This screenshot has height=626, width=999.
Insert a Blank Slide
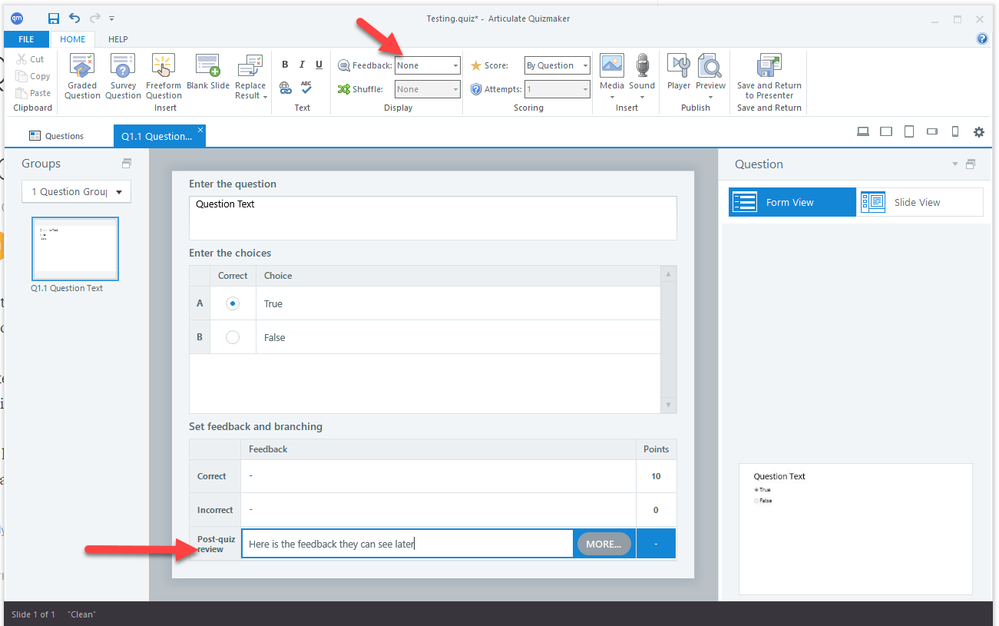coord(207,68)
